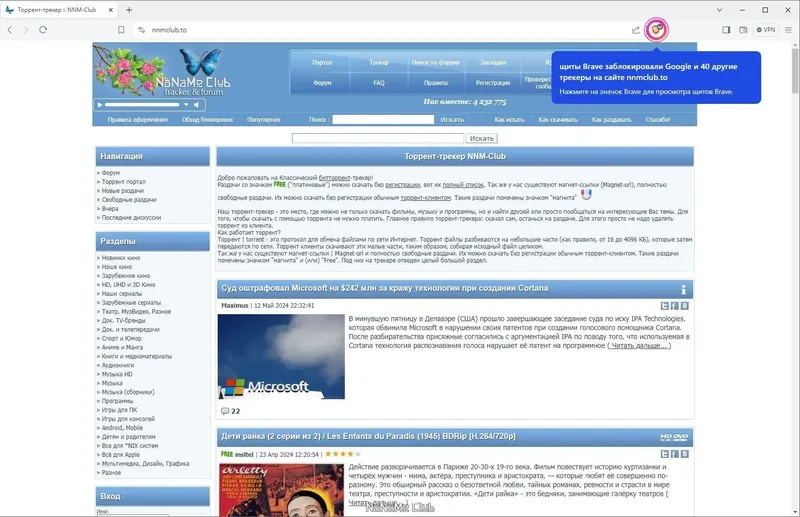Click Искать in the blue bar

pyautogui.click(x=452, y=119)
